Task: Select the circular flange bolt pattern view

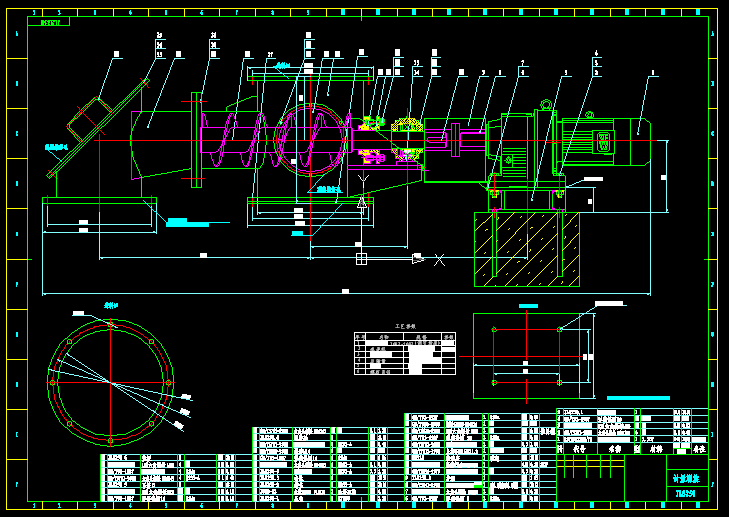Action: [x=110, y=382]
